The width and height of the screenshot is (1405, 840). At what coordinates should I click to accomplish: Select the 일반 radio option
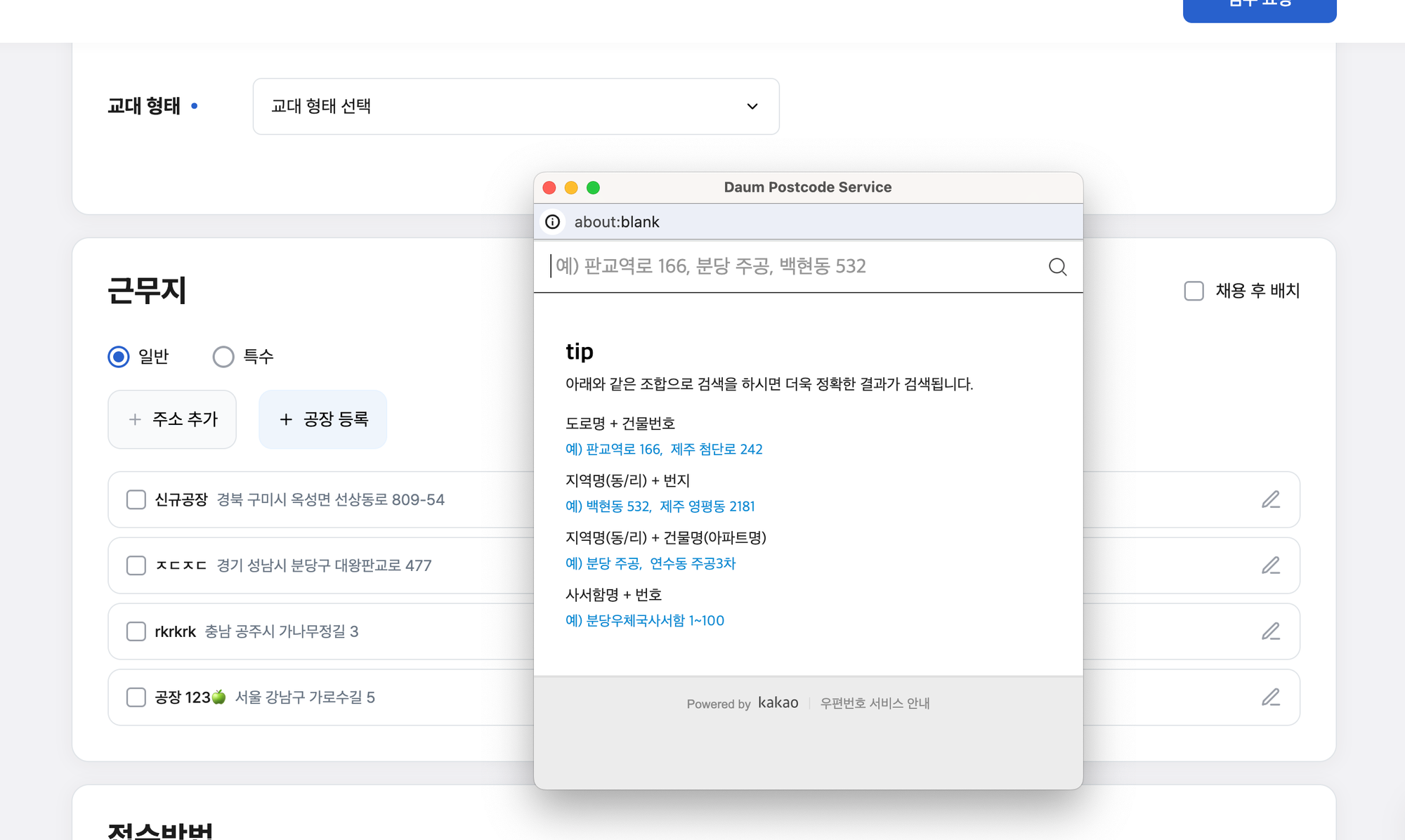119,357
